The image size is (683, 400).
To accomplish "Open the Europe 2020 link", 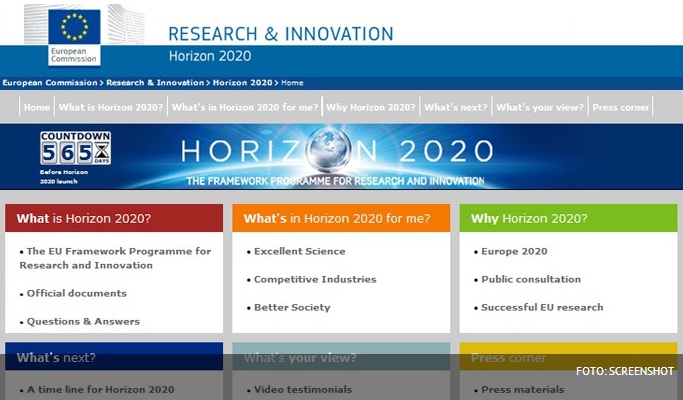I will pos(514,251).
